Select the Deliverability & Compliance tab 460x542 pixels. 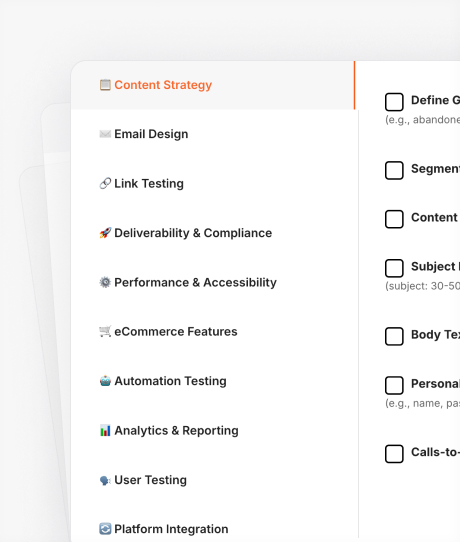point(215,233)
